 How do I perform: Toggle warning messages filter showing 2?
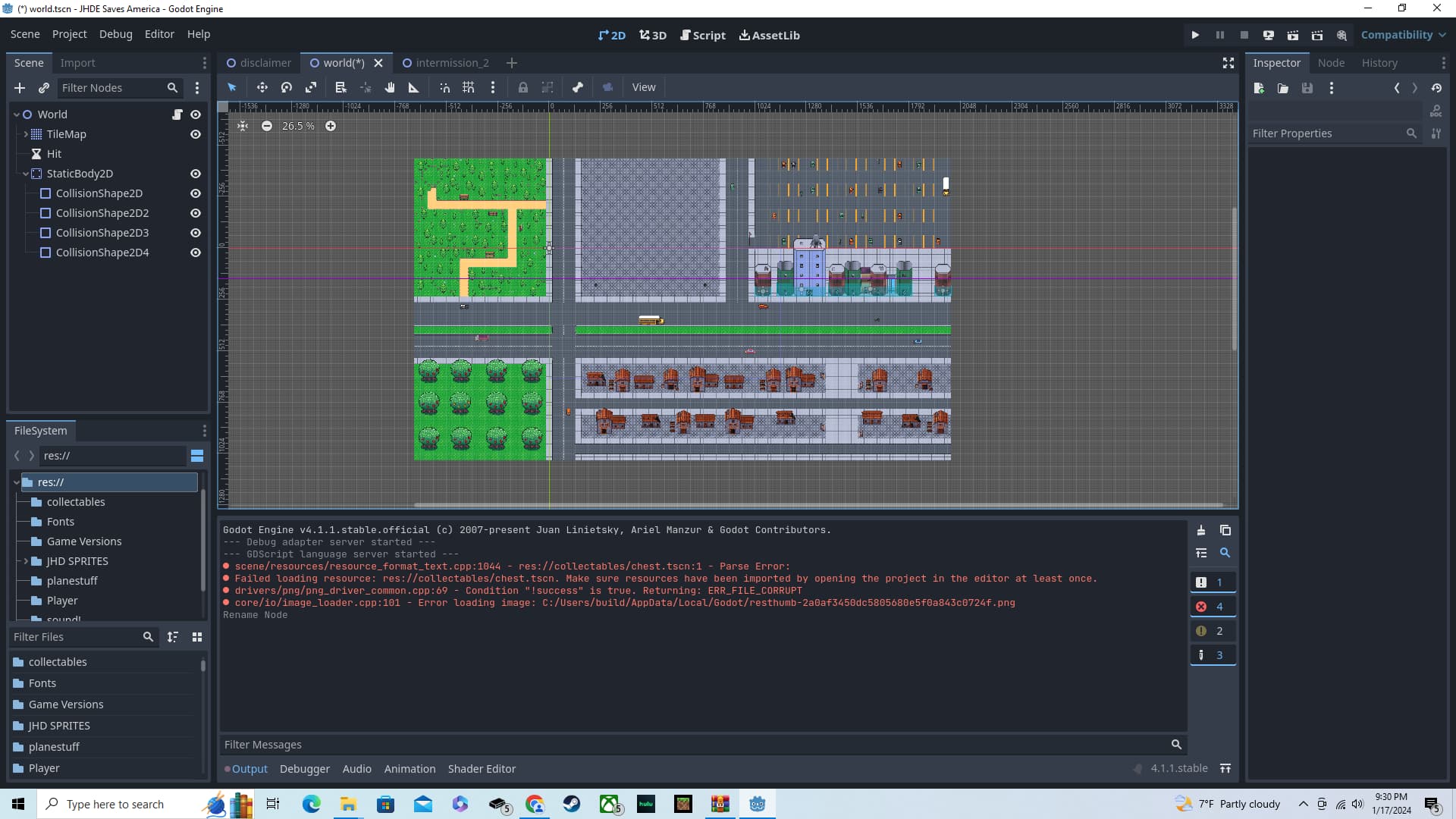tap(1213, 631)
